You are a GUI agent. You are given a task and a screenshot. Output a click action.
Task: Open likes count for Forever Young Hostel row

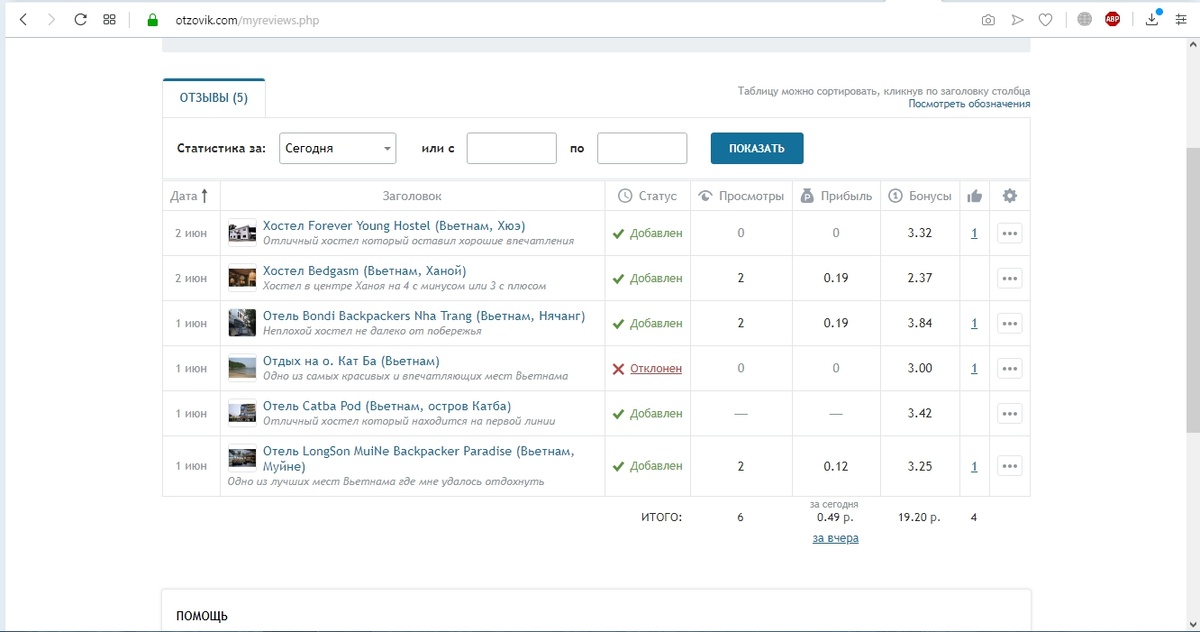[x=974, y=233]
